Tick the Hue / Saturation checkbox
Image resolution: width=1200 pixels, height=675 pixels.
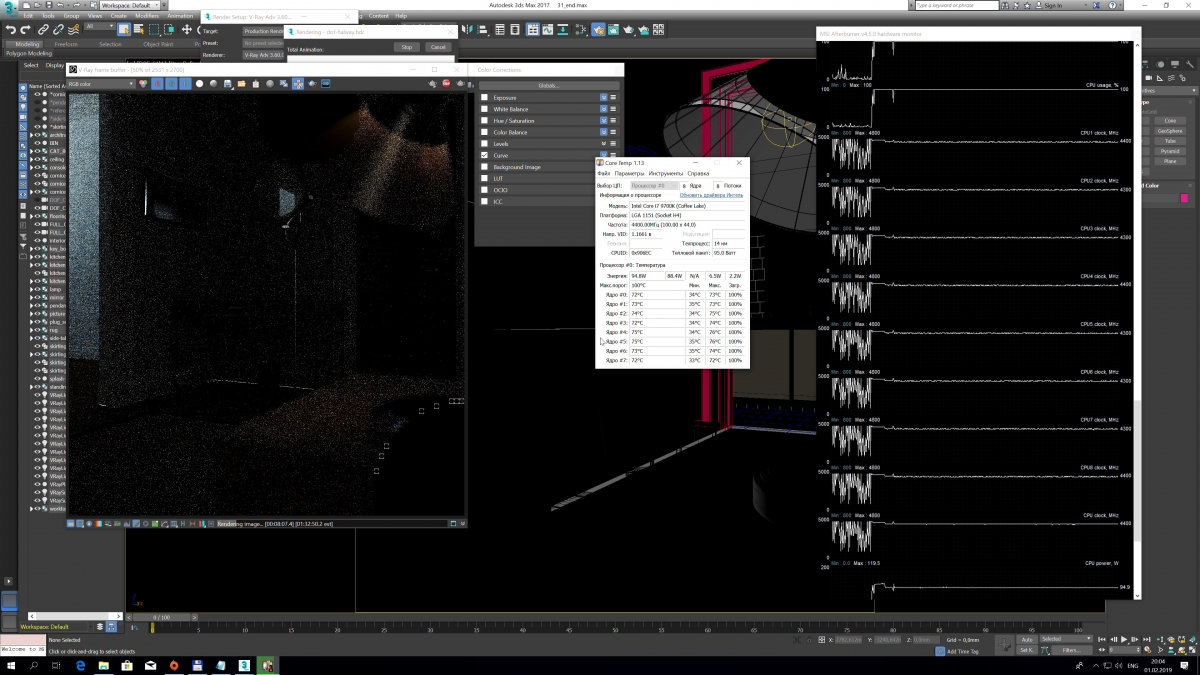click(485, 121)
